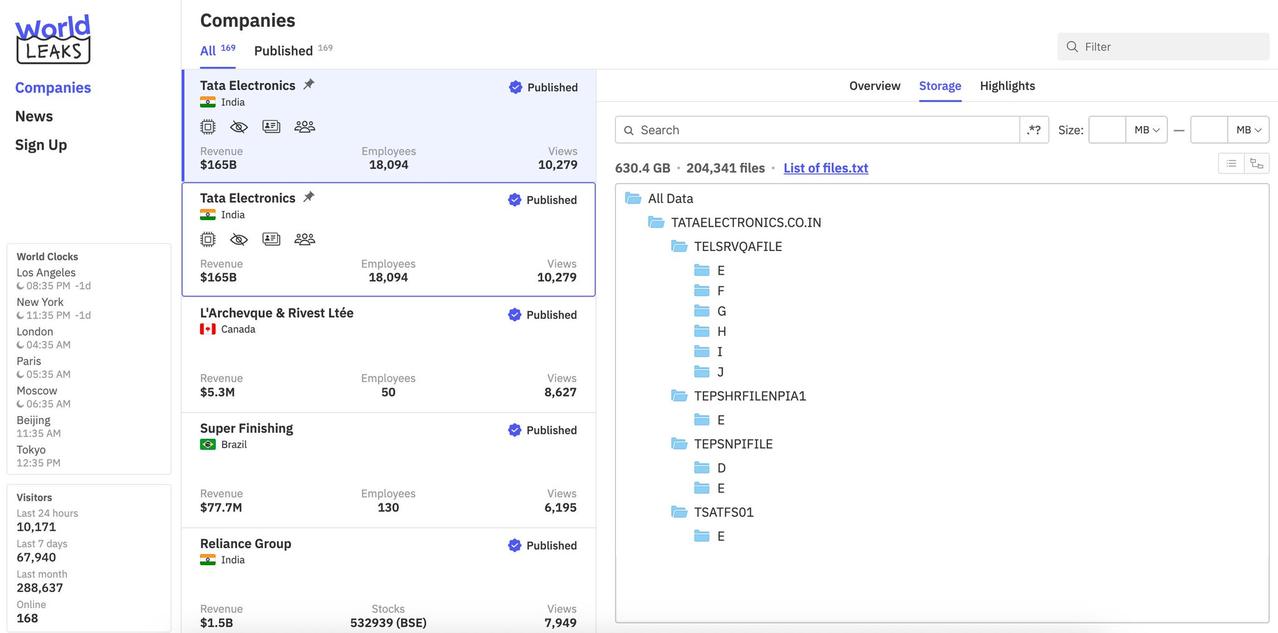Open the minimum size MB unit dropdown
Image resolution: width=1278 pixels, height=633 pixels.
1147,130
